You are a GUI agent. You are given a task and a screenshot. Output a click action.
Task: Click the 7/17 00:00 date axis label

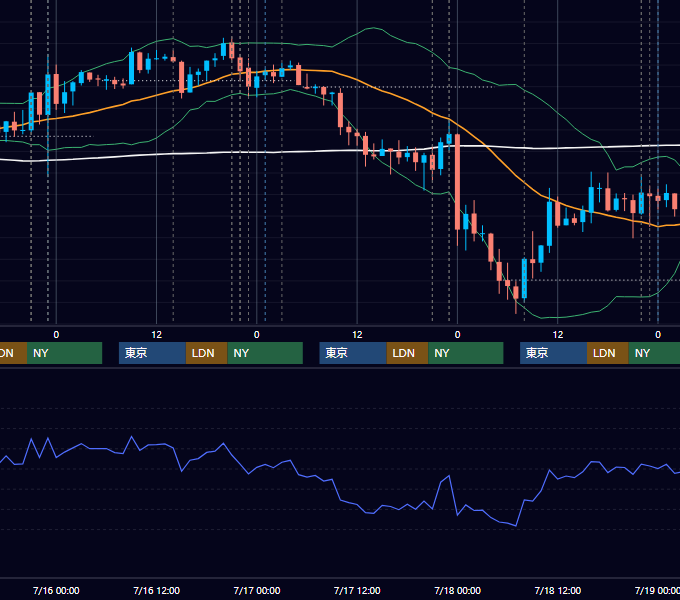pos(257,590)
